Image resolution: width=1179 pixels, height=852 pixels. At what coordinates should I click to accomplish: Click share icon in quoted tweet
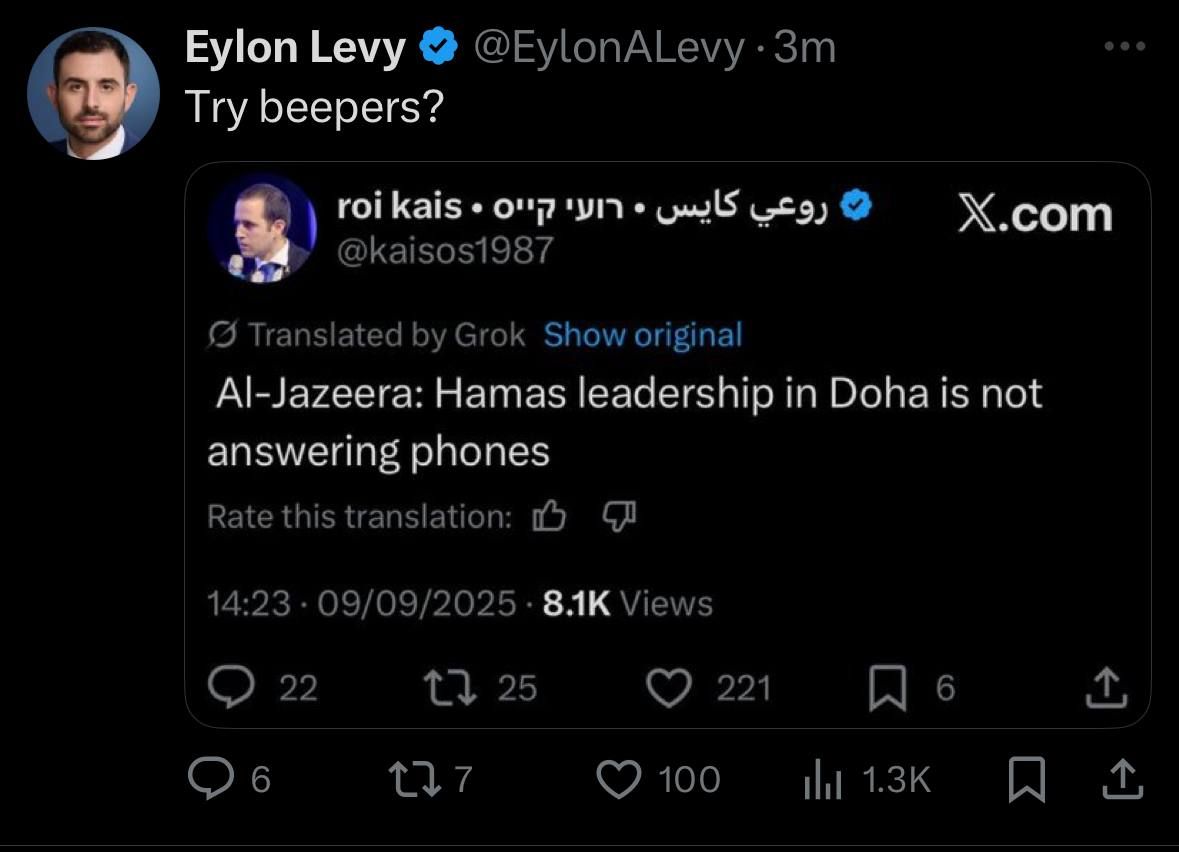1107,686
